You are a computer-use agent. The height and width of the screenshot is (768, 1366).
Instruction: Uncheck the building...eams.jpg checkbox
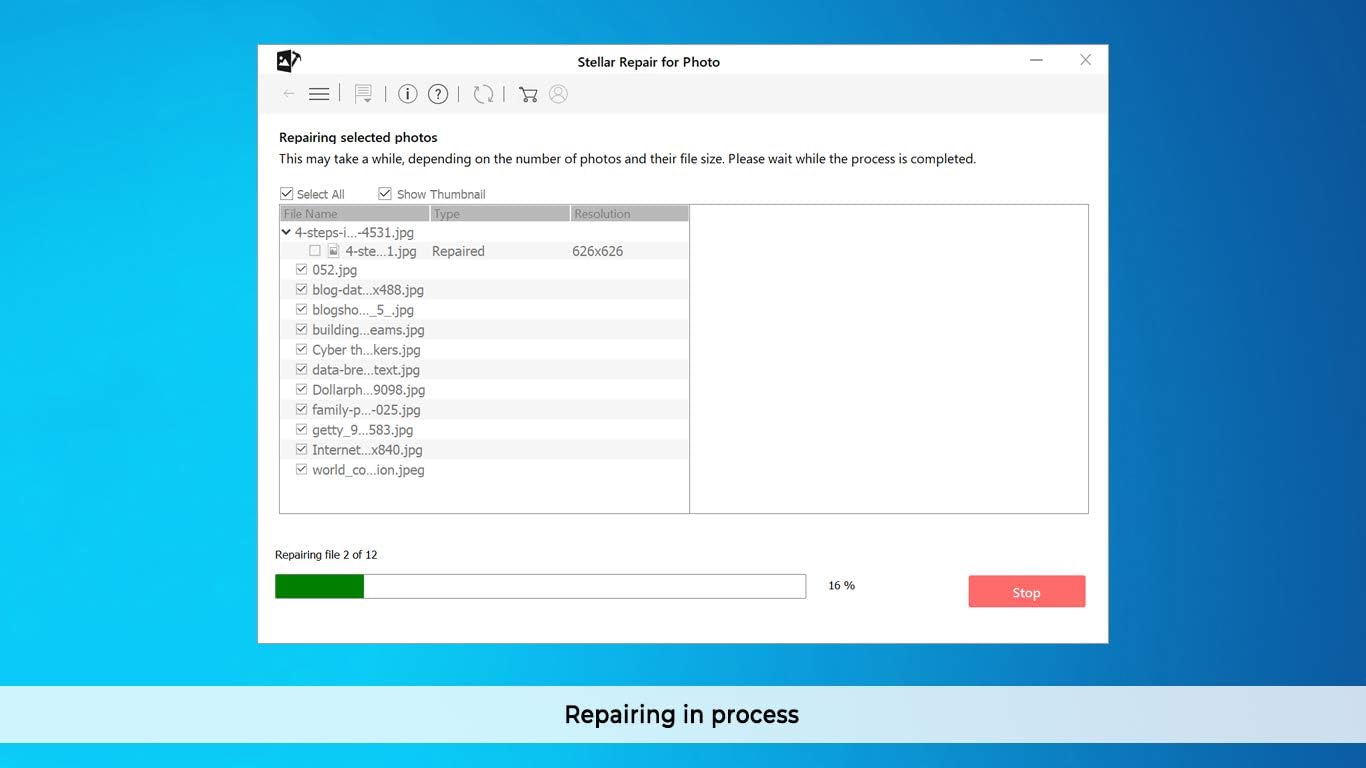[x=301, y=330]
